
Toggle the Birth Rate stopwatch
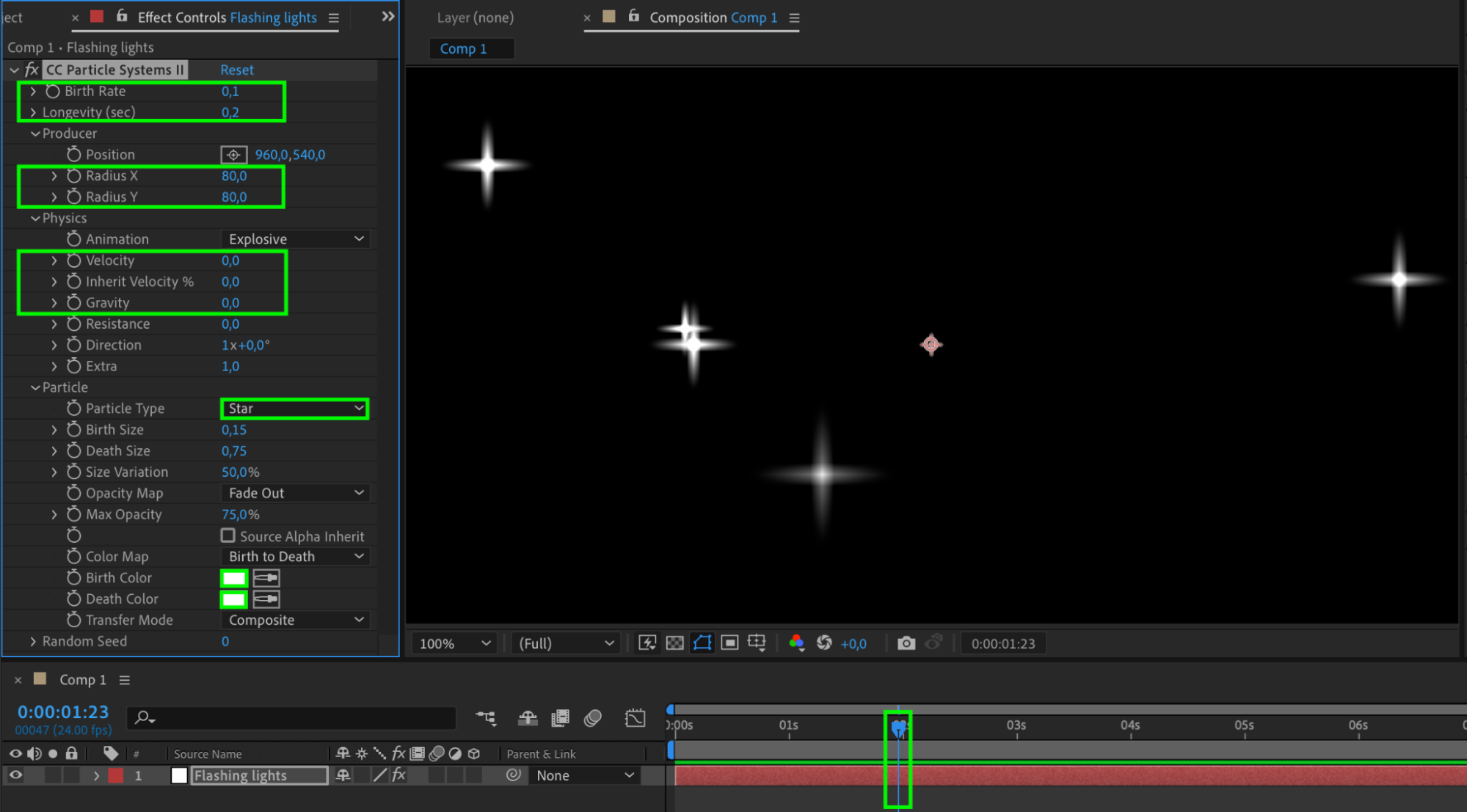(x=53, y=91)
